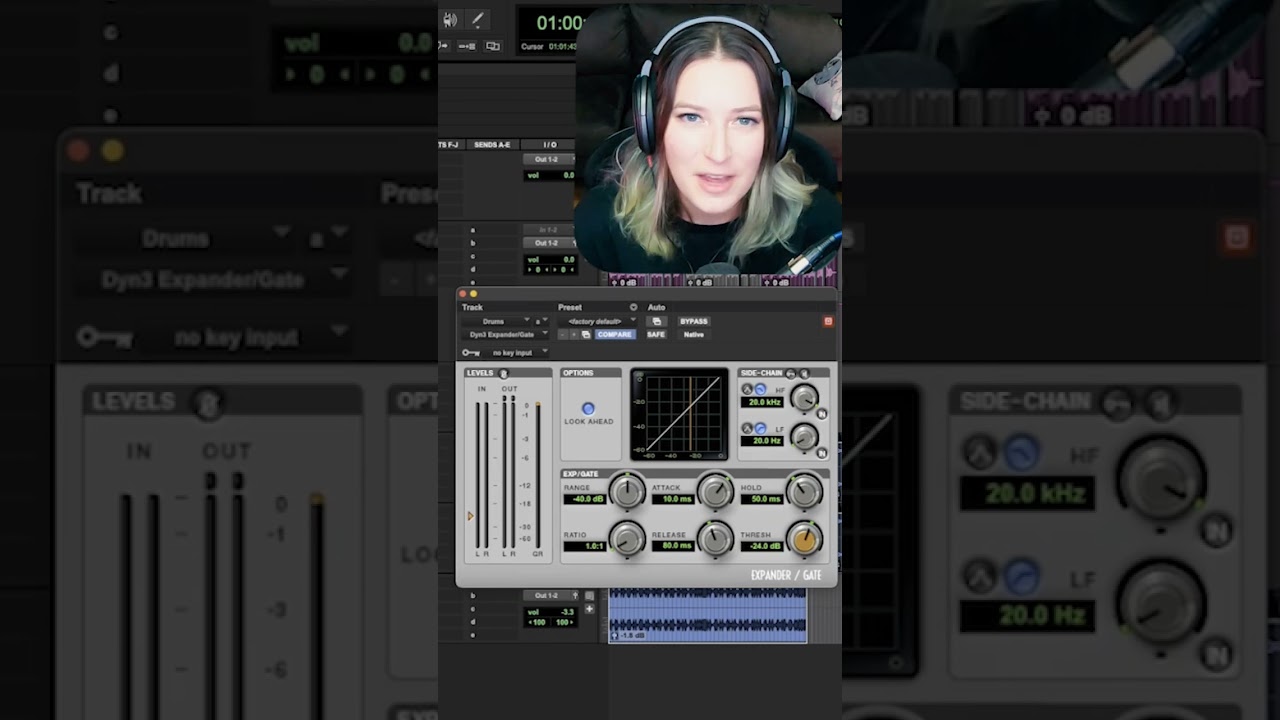Screen dimensions: 1280x720
Task: Select the LF band-pass filter shape
Action: click(x=747, y=428)
